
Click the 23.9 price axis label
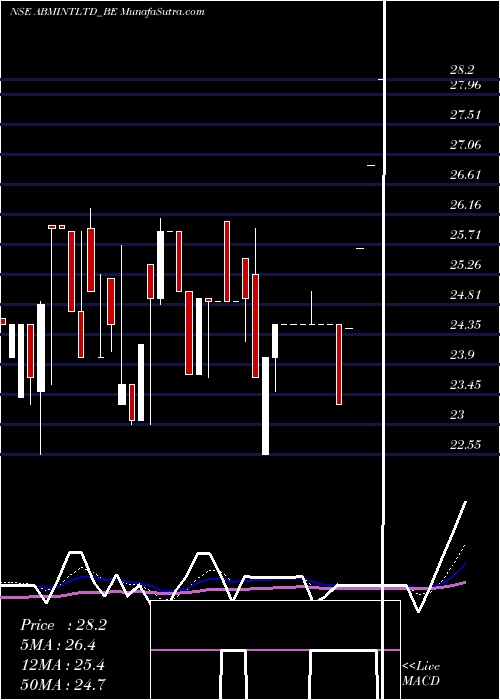(x=462, y=355)
